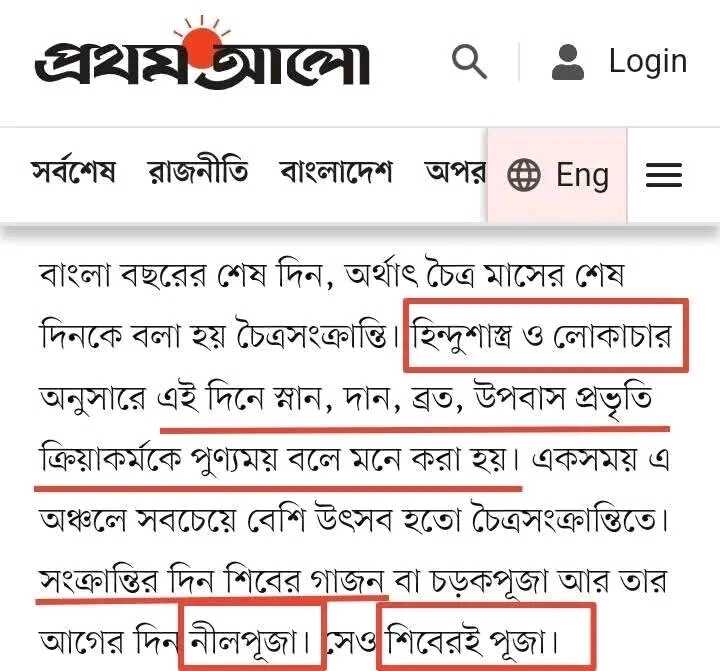Select the partially visible অপর tab

[x=456, y=172]
